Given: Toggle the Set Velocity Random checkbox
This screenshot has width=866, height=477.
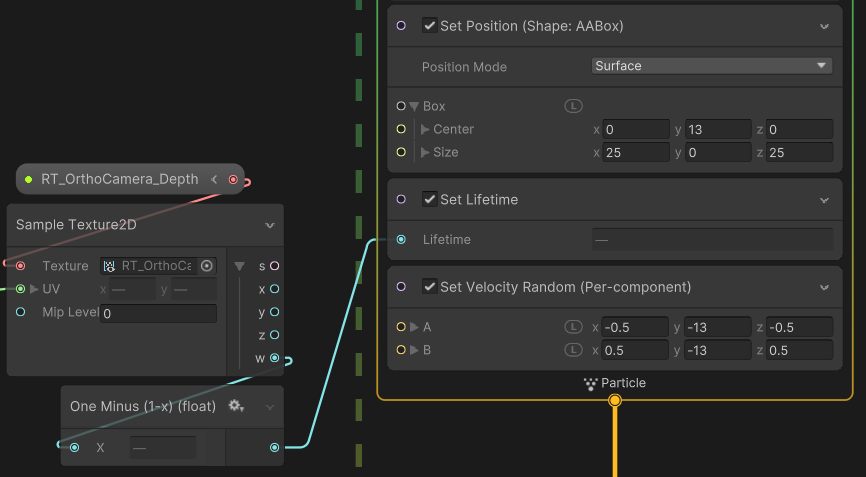Looking at the screenshot, I should (429, 287).
